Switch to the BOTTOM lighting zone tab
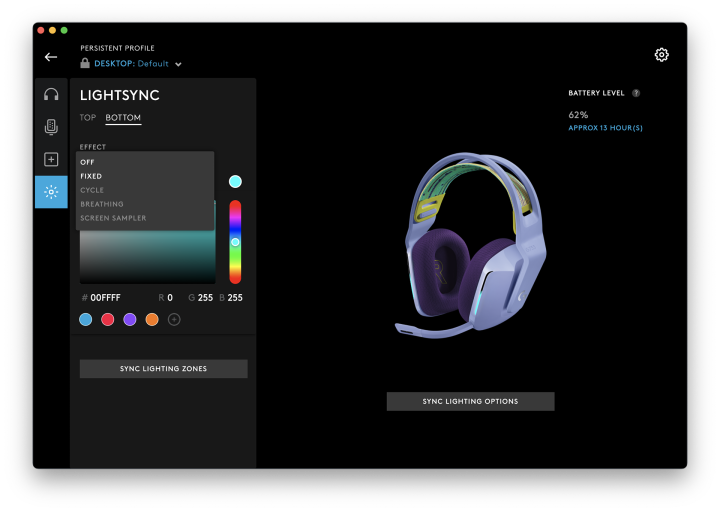 pyautogui.click(x=123, y=118)
